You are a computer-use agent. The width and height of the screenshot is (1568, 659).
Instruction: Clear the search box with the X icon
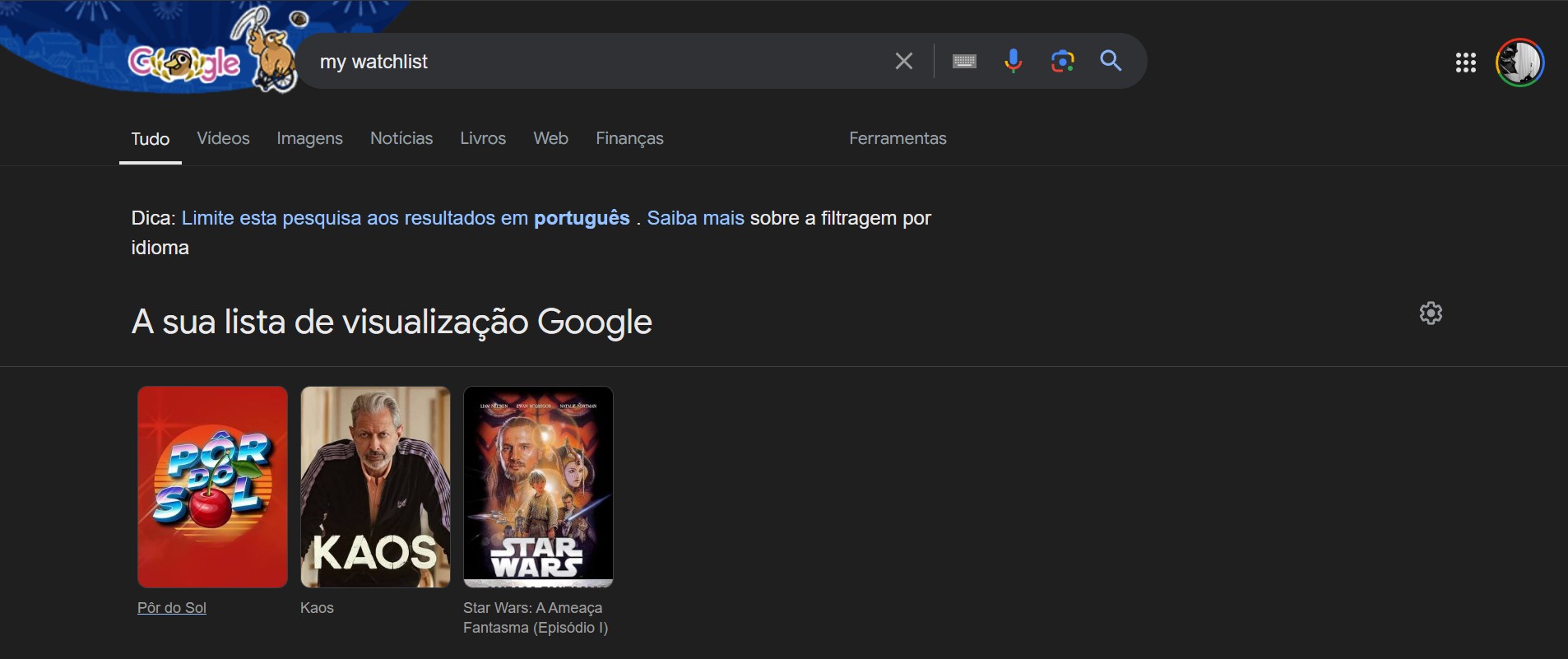(903, 61)
